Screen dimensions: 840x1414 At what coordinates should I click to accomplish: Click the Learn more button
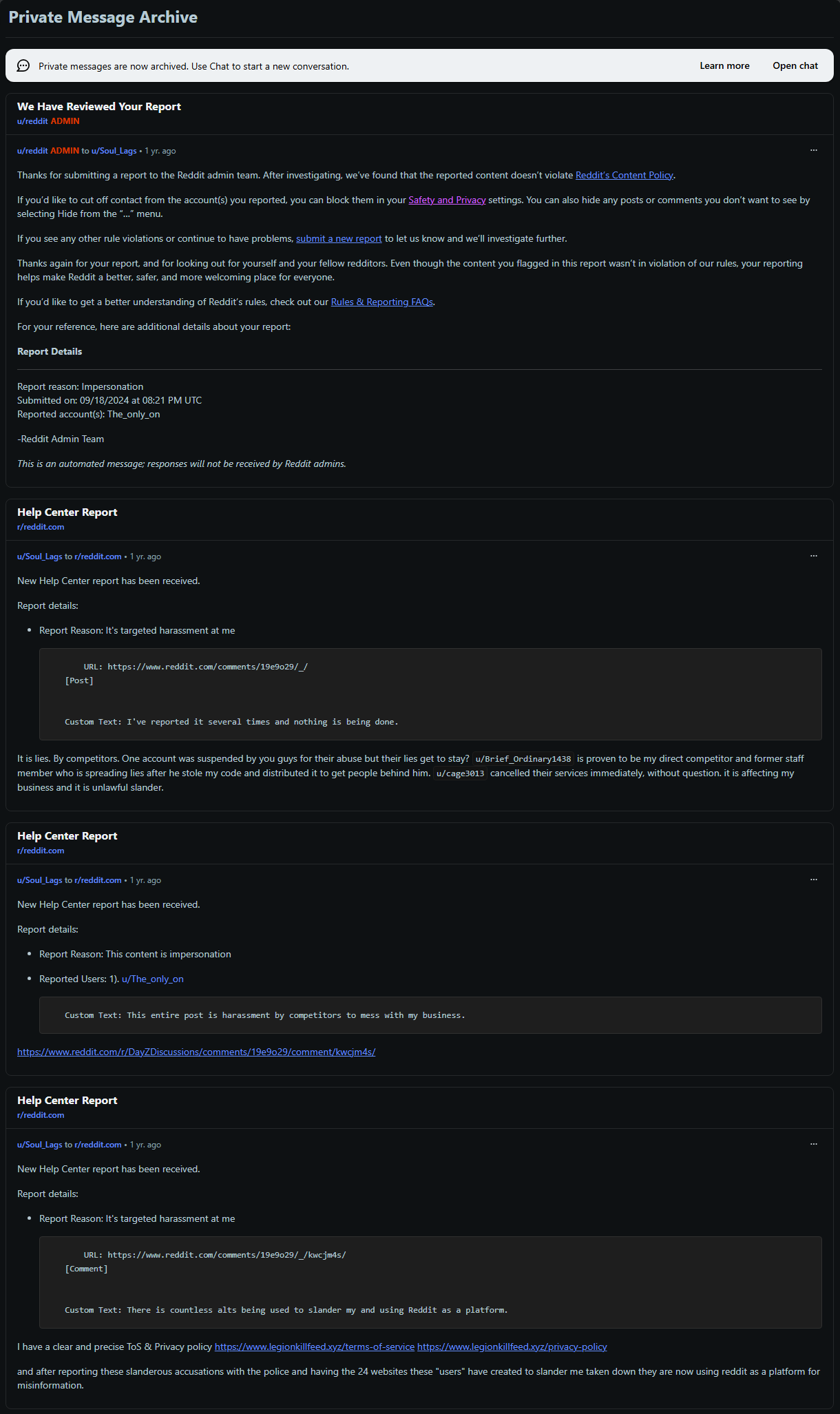(724, 65)
